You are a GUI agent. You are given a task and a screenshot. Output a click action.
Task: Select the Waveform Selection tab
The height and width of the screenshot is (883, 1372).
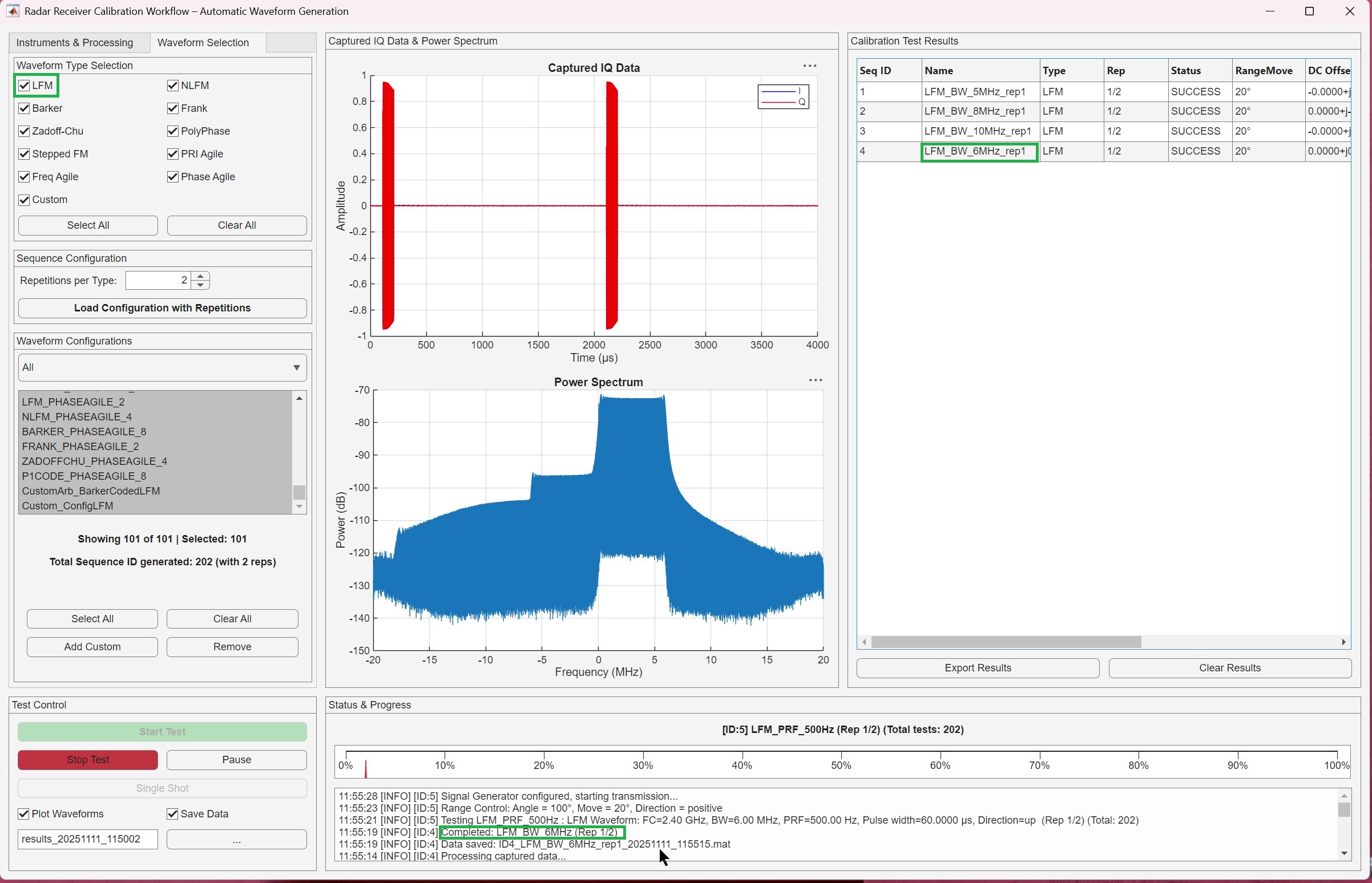204,42
